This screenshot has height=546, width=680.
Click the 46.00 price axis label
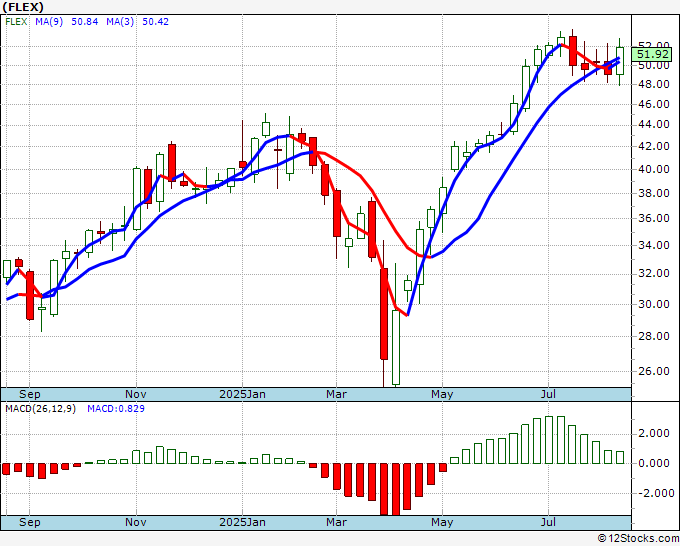pos(654,104)
